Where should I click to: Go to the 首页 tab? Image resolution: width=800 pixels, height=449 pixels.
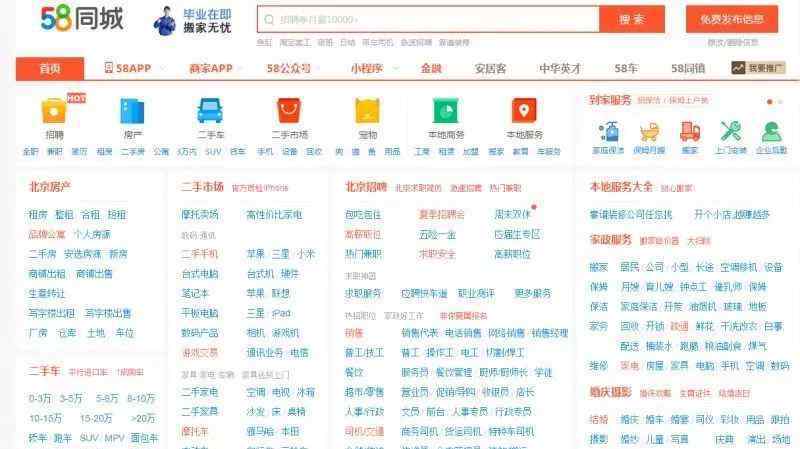[50, 68]
